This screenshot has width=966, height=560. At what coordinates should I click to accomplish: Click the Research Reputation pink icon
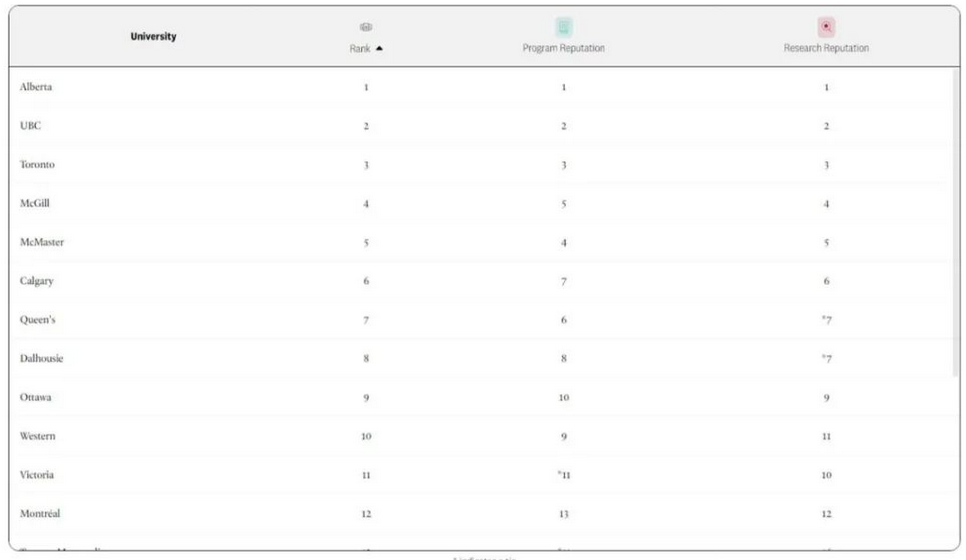(826, 27)
